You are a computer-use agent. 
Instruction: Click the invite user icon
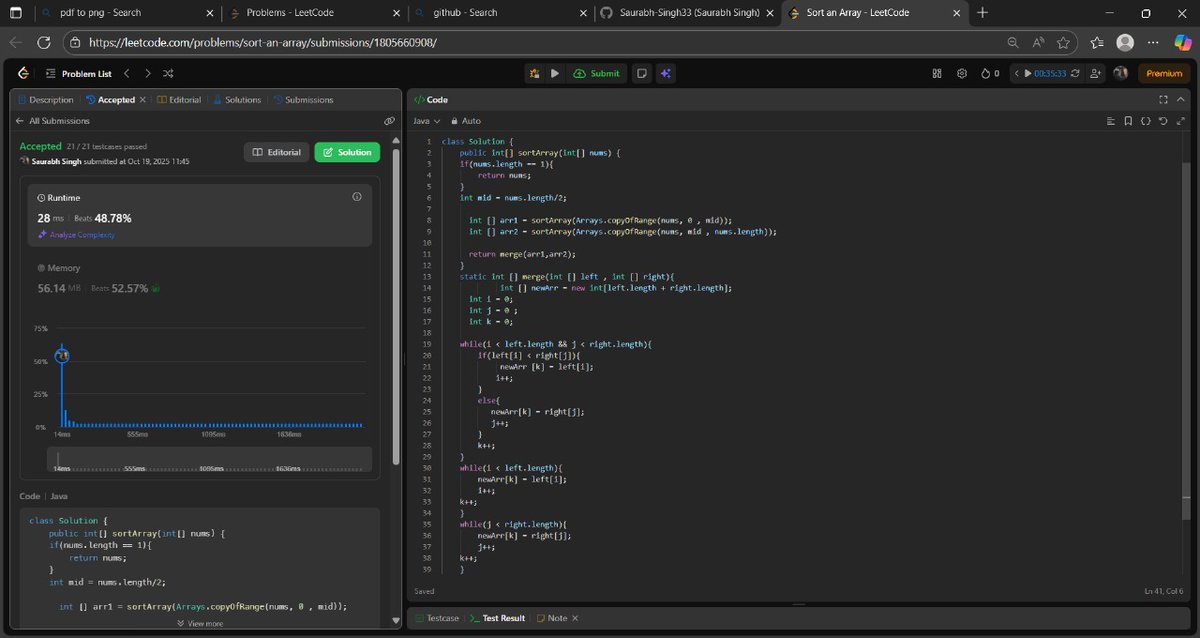(x=1096, y=73)
